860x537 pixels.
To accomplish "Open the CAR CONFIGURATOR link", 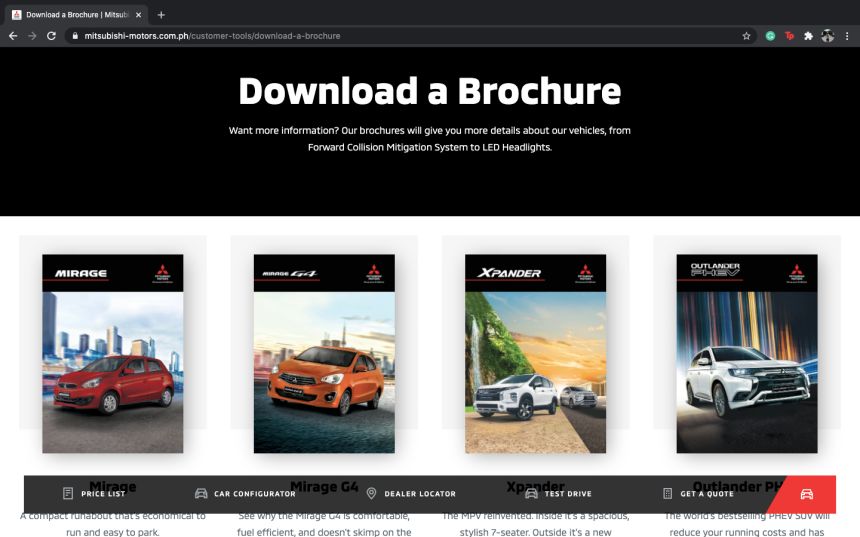I will pos(254,494).
